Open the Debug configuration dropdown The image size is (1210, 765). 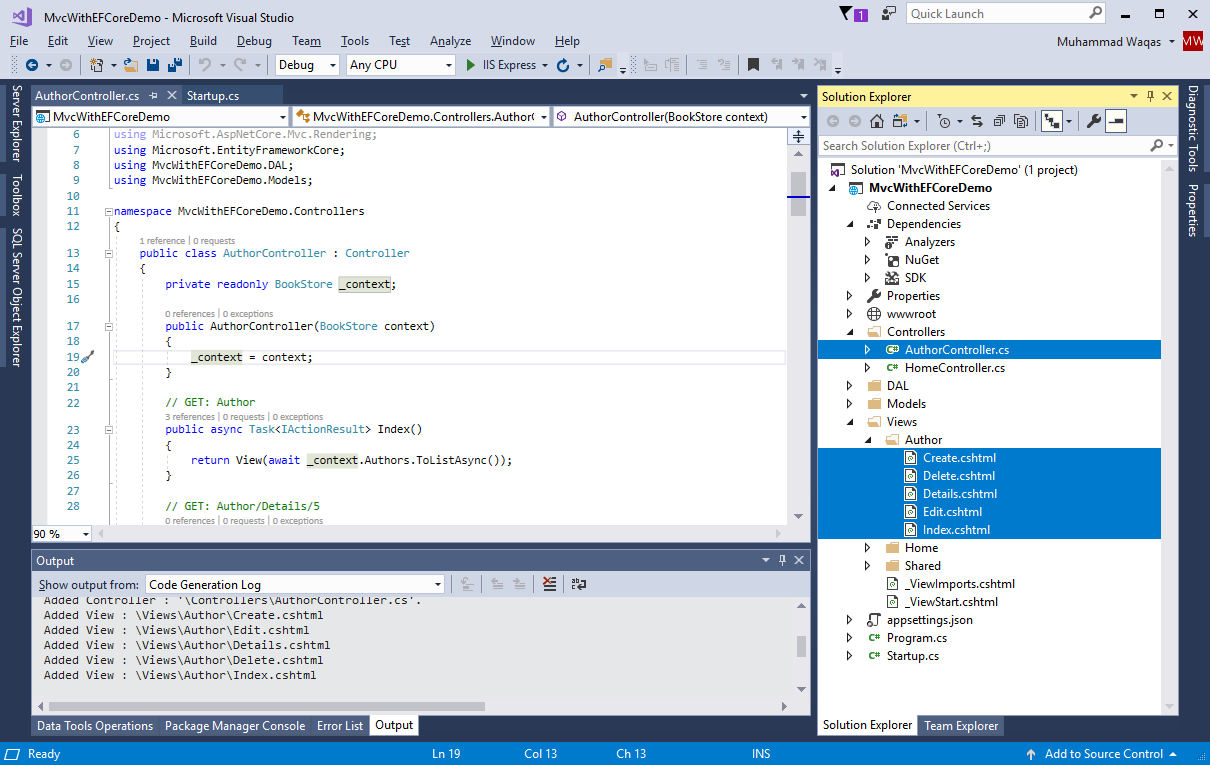click(x=308, y=65)
